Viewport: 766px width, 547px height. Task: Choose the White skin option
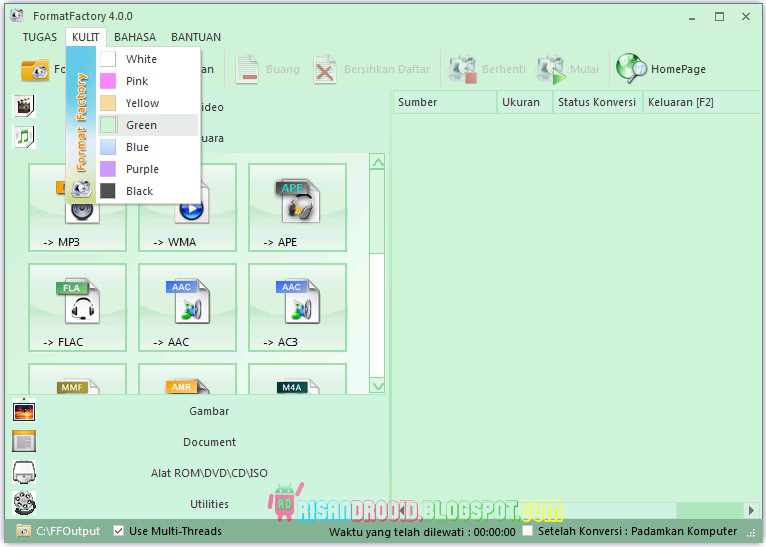(x=149, y=59)
